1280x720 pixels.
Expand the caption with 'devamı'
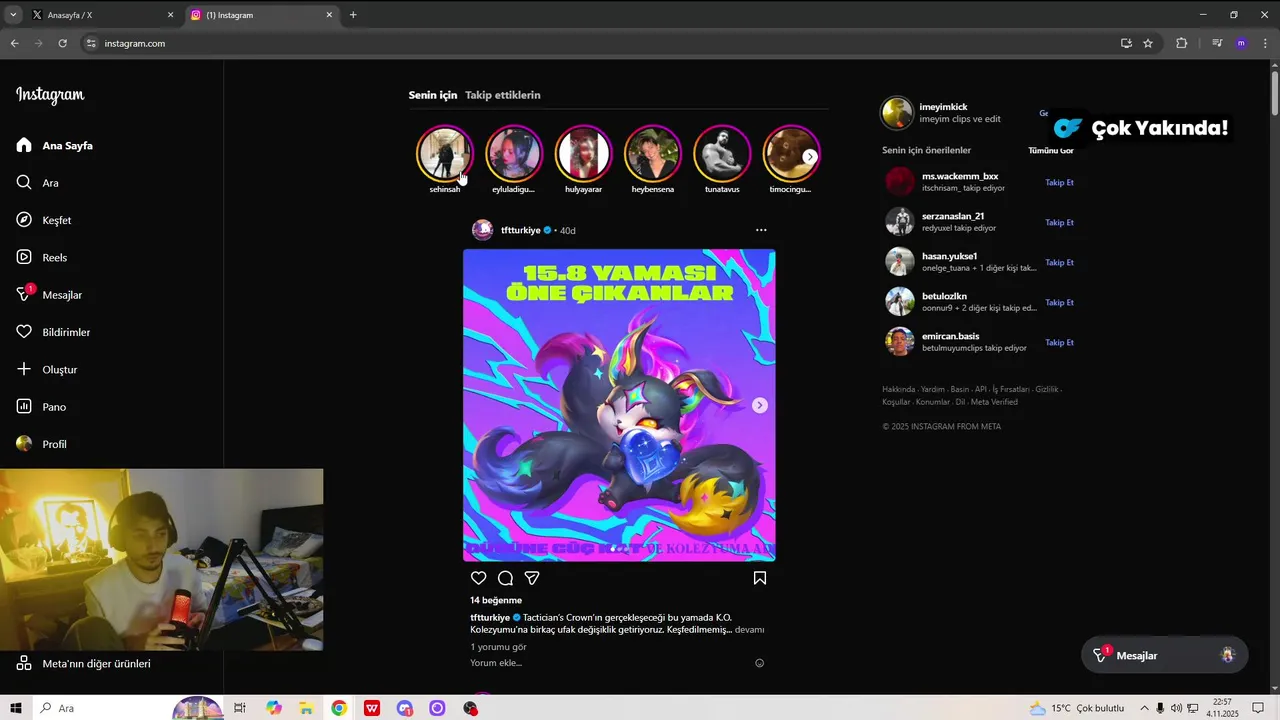pos(749,630)
